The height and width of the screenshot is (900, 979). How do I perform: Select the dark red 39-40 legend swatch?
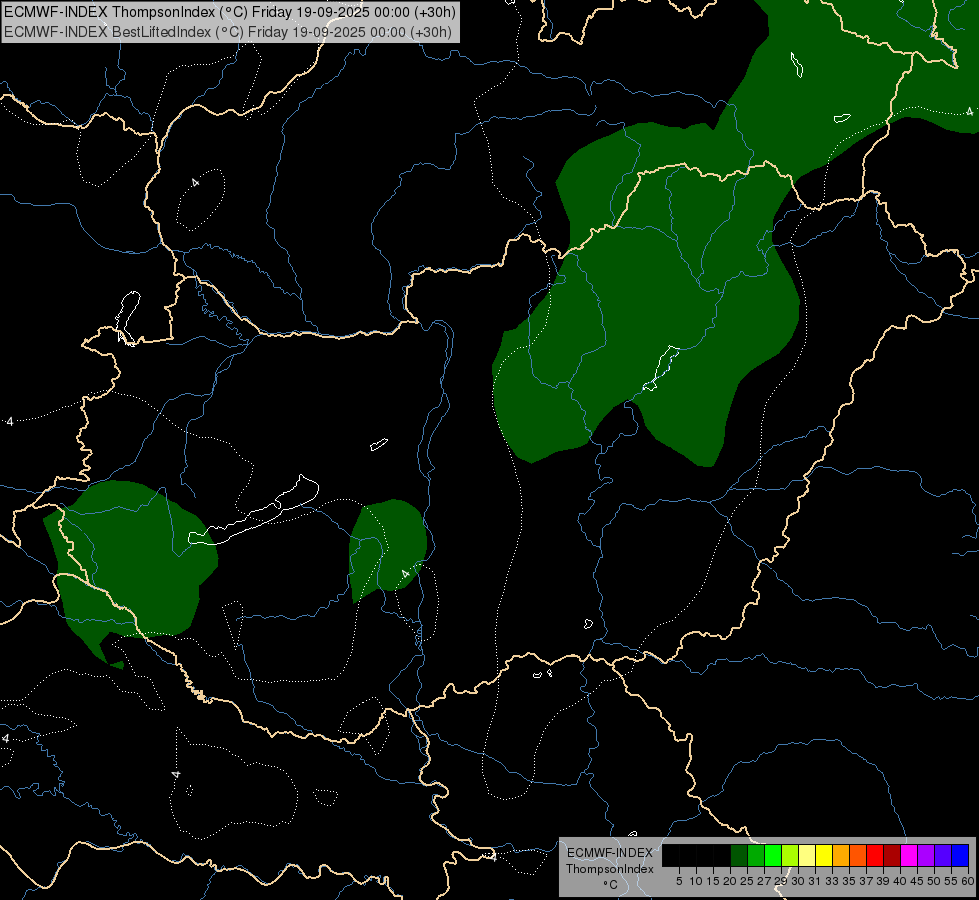tap(892, 855)
